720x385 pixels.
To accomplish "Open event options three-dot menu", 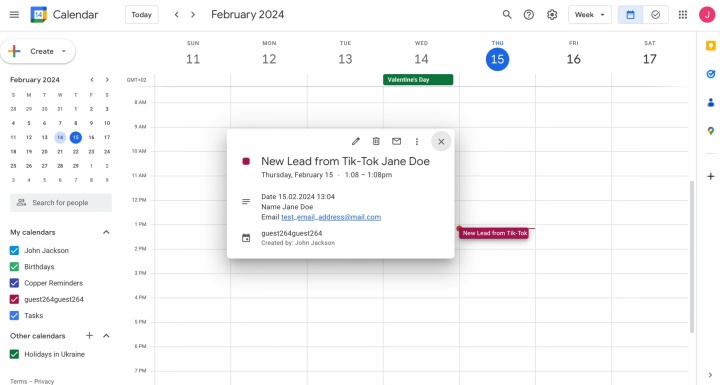I will click(x=416, y=142).
